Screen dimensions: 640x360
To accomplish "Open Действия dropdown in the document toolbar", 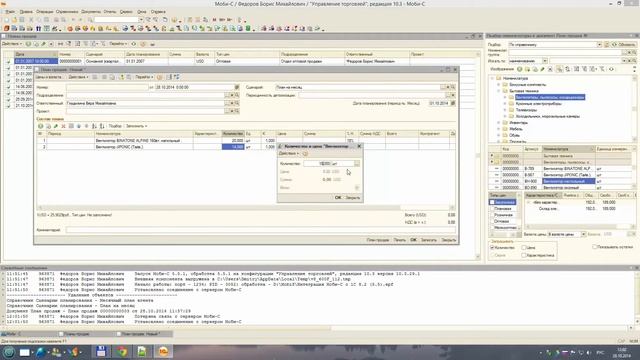I will [78, 77].
